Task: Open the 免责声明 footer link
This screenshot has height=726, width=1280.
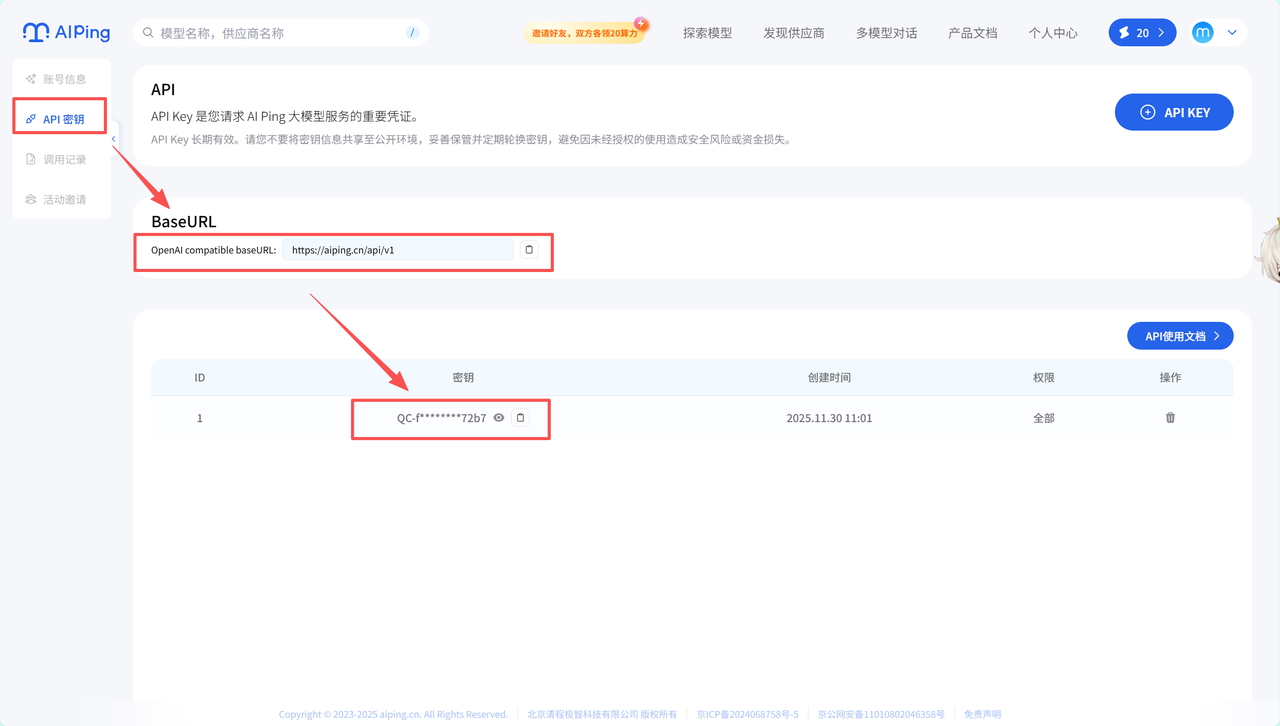Action: (x=982, y=715)
